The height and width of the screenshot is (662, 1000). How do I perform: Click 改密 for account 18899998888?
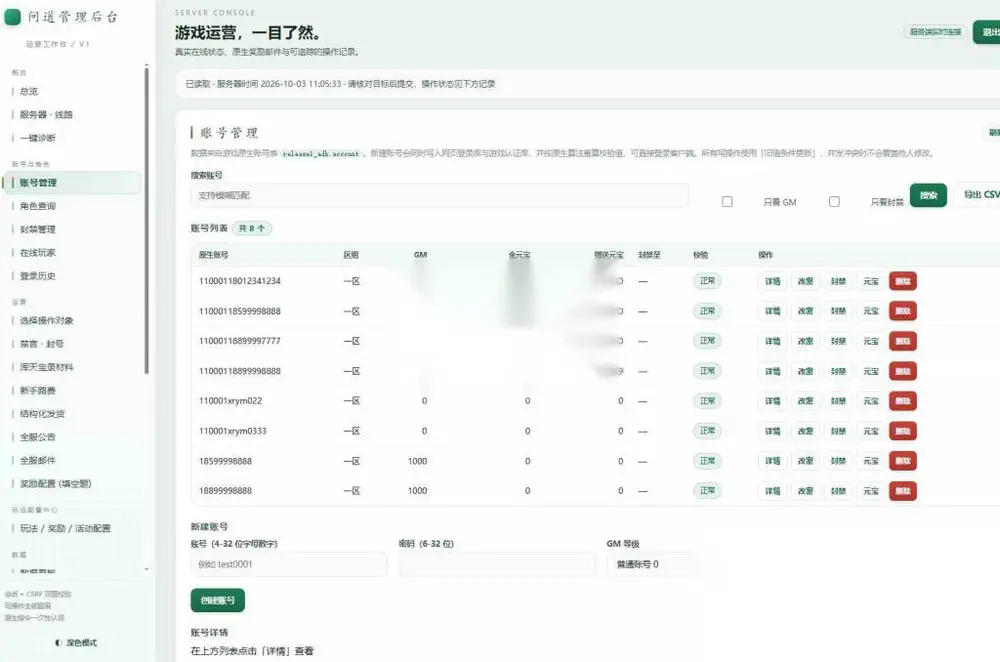click(x=805, y=491)
